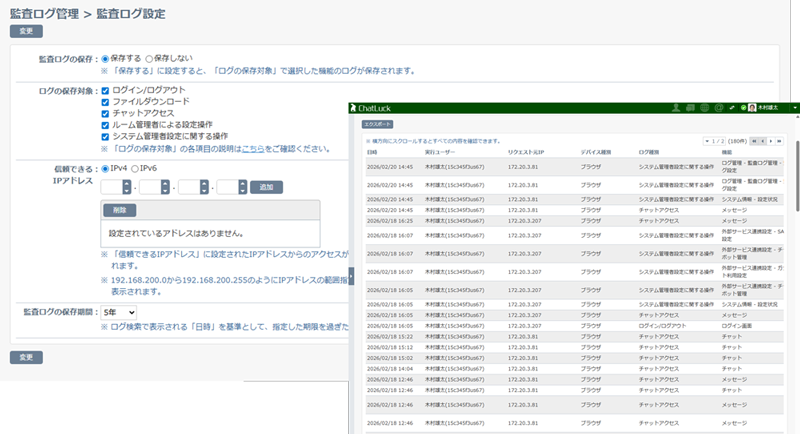This screenshot has width=800, height=434.
Task: Open the chat rooms icon in header
Action: pyautogui.click(x=691, y=108)
